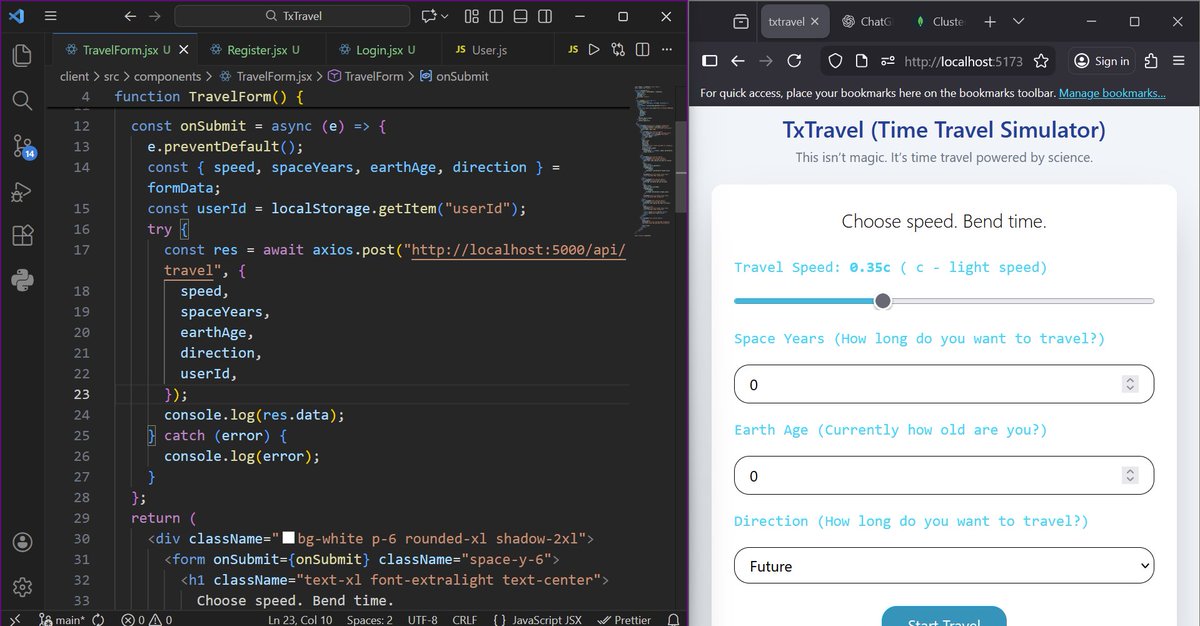The height and width of the screenshot is (626, 1200).
Task: Open the Search view in the activity bar
Action: click(23, 99)
